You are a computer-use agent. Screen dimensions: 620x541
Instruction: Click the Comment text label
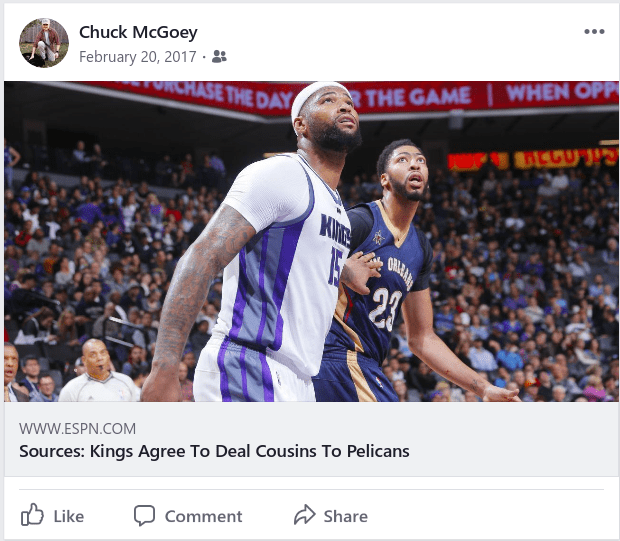[203, 516]
